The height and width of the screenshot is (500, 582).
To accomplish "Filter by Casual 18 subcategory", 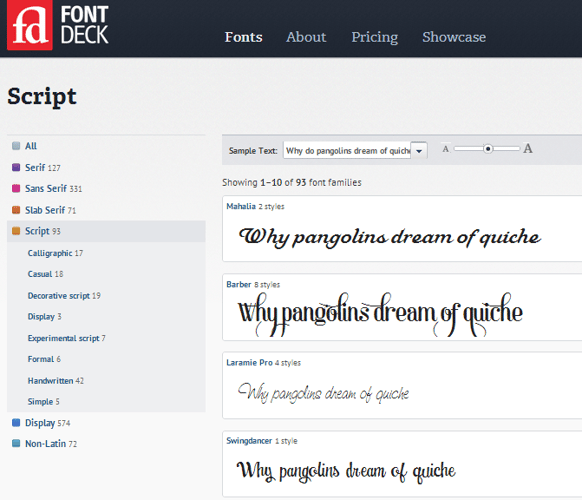I will pyautogui.click(x=45, y=274).
